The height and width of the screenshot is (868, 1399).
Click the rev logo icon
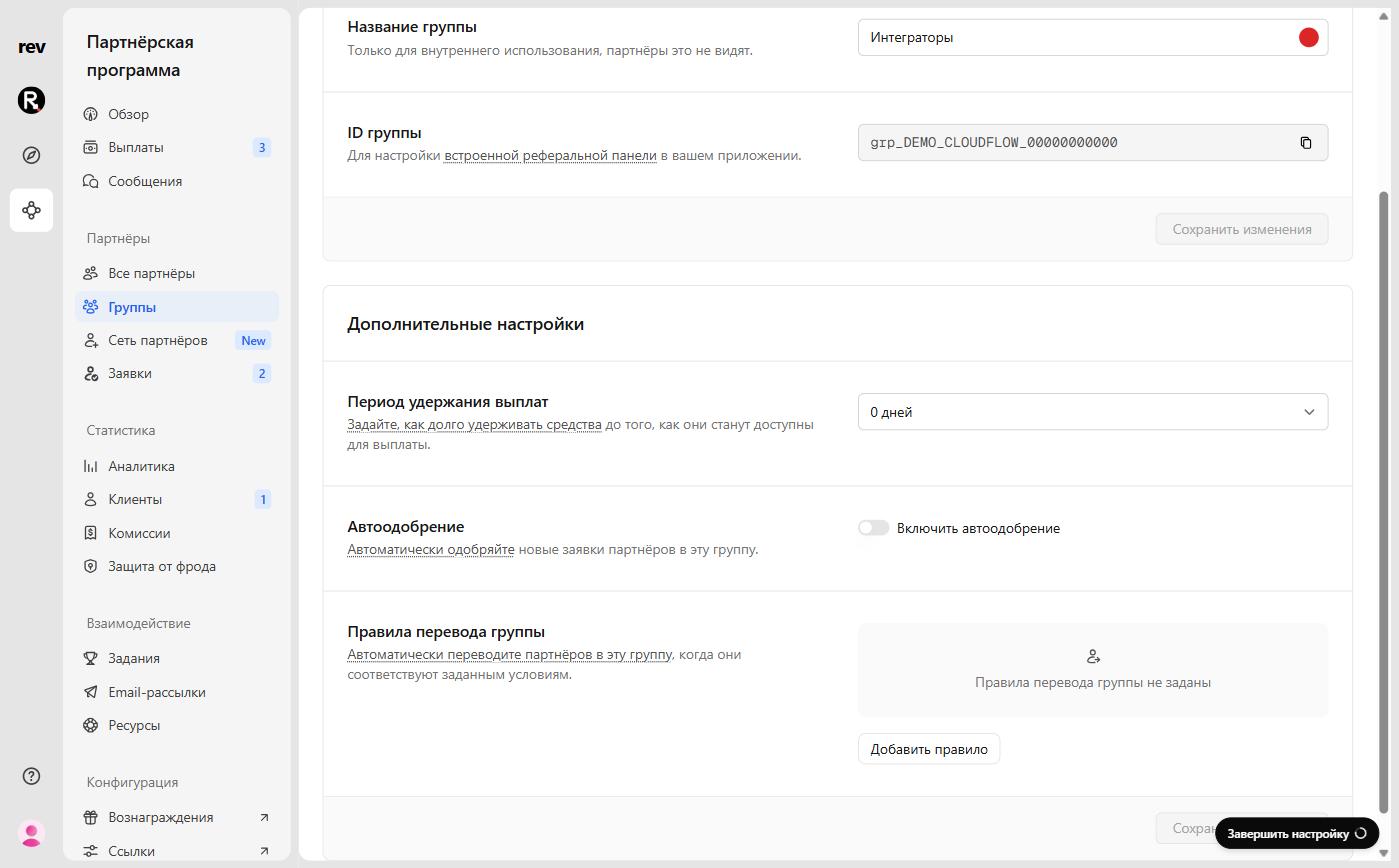pos(31,47)
